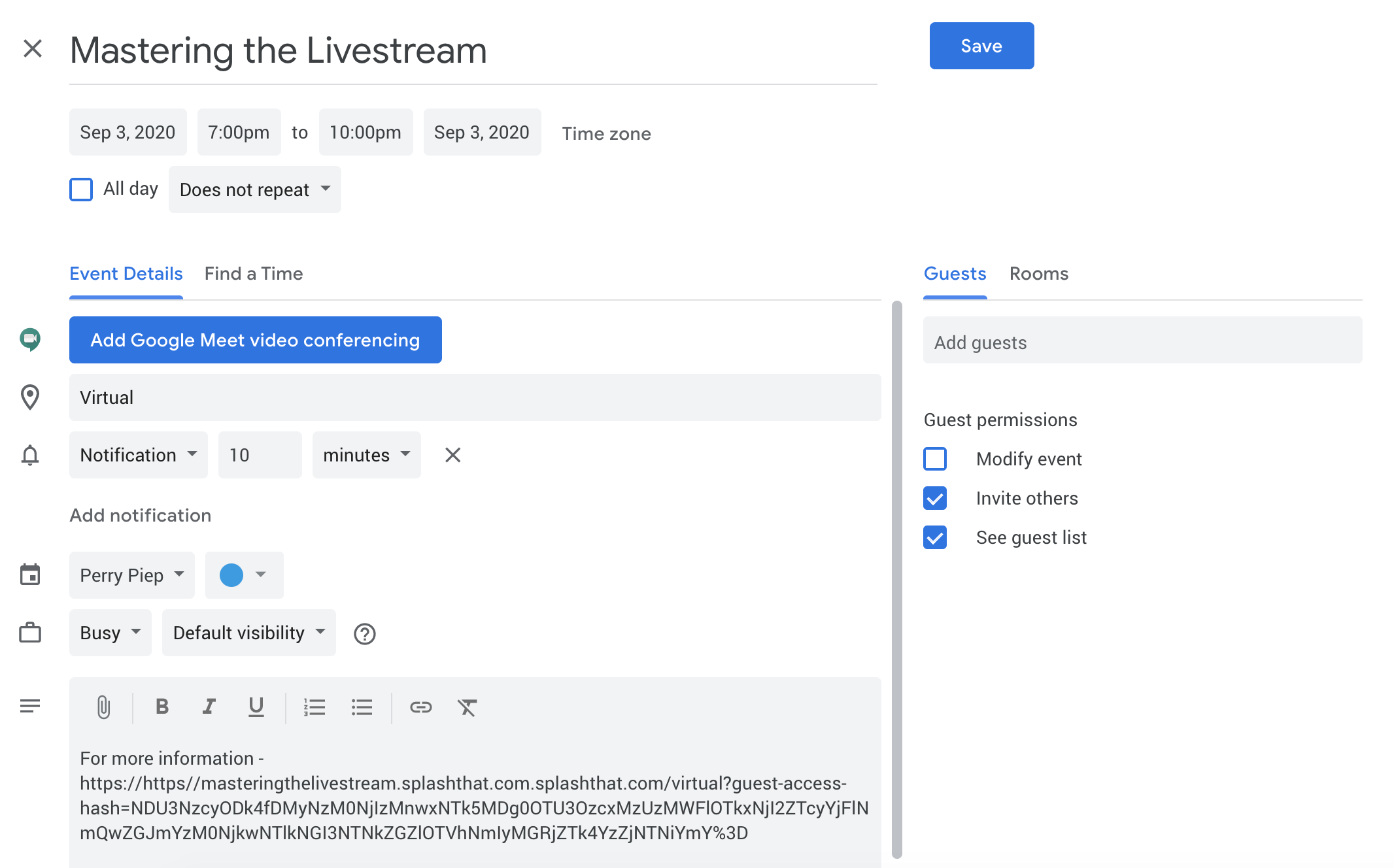
Task: Open the Perry Piep calendar dropdown
Action: tap(132, 575)
